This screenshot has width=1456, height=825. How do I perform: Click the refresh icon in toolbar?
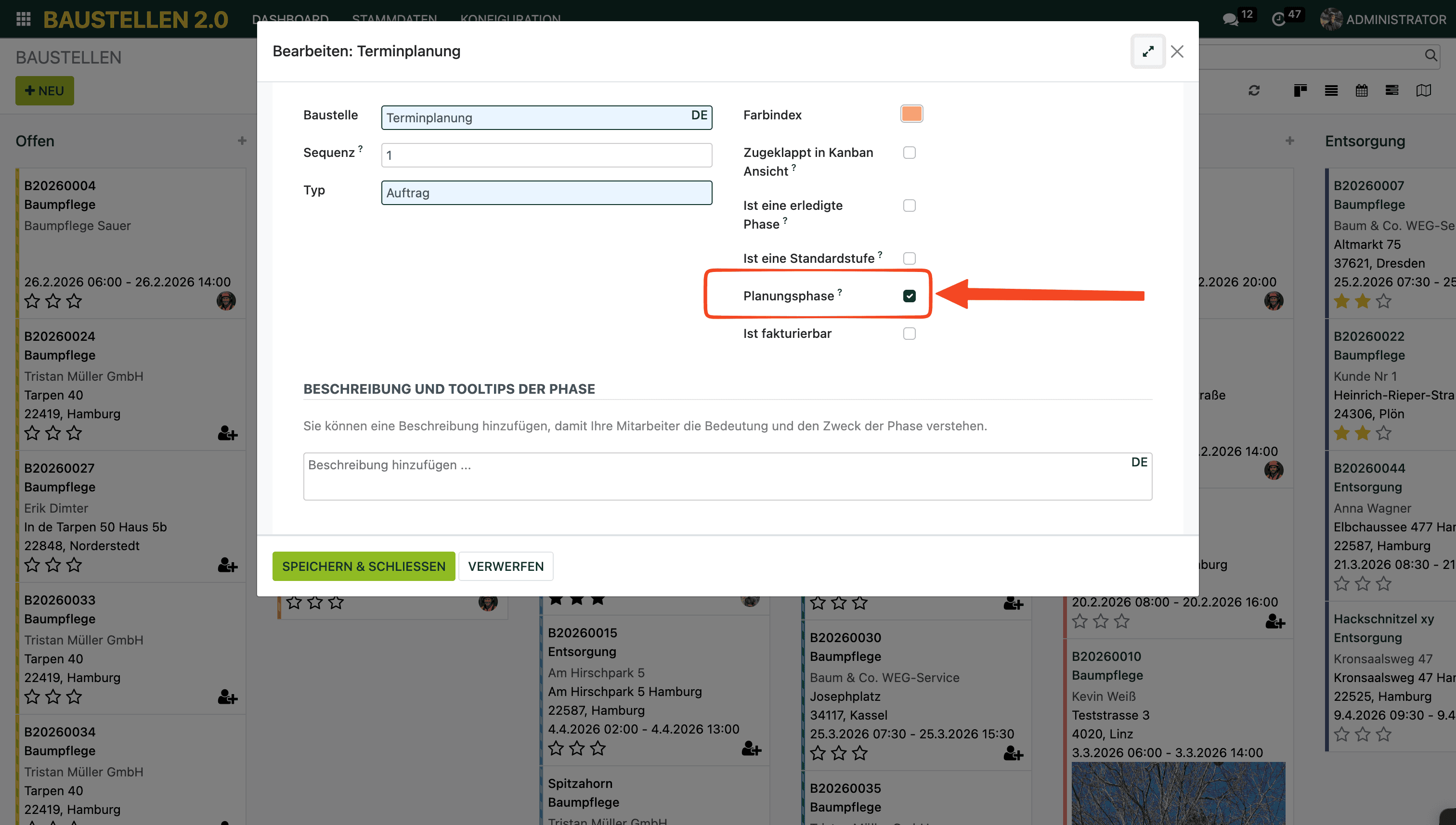1254,90
